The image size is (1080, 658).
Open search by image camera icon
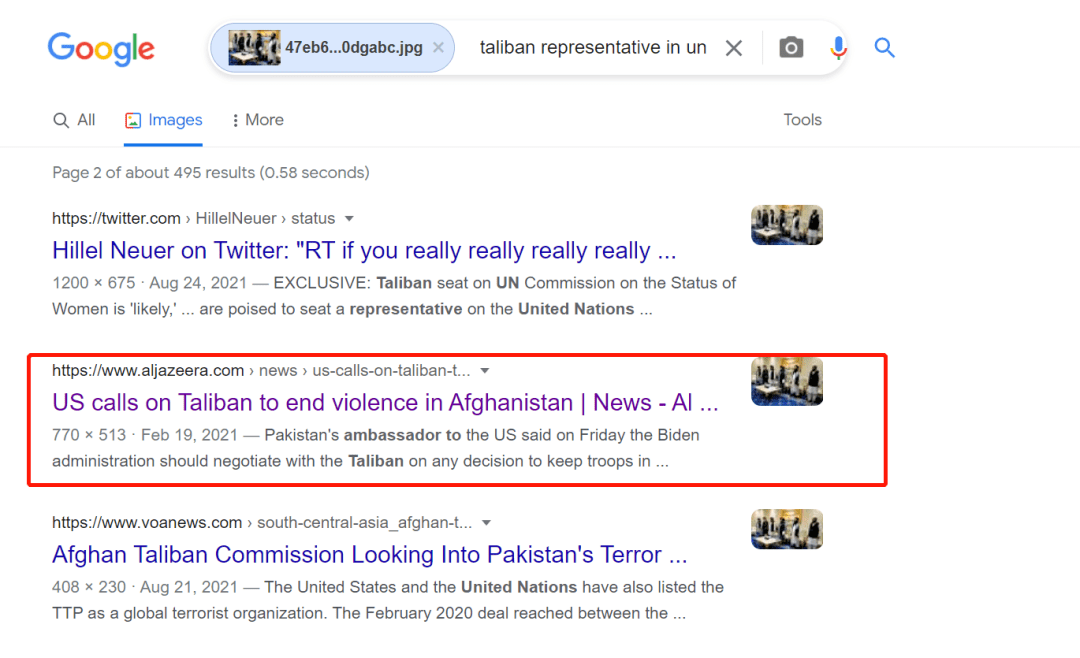[791, 48]
